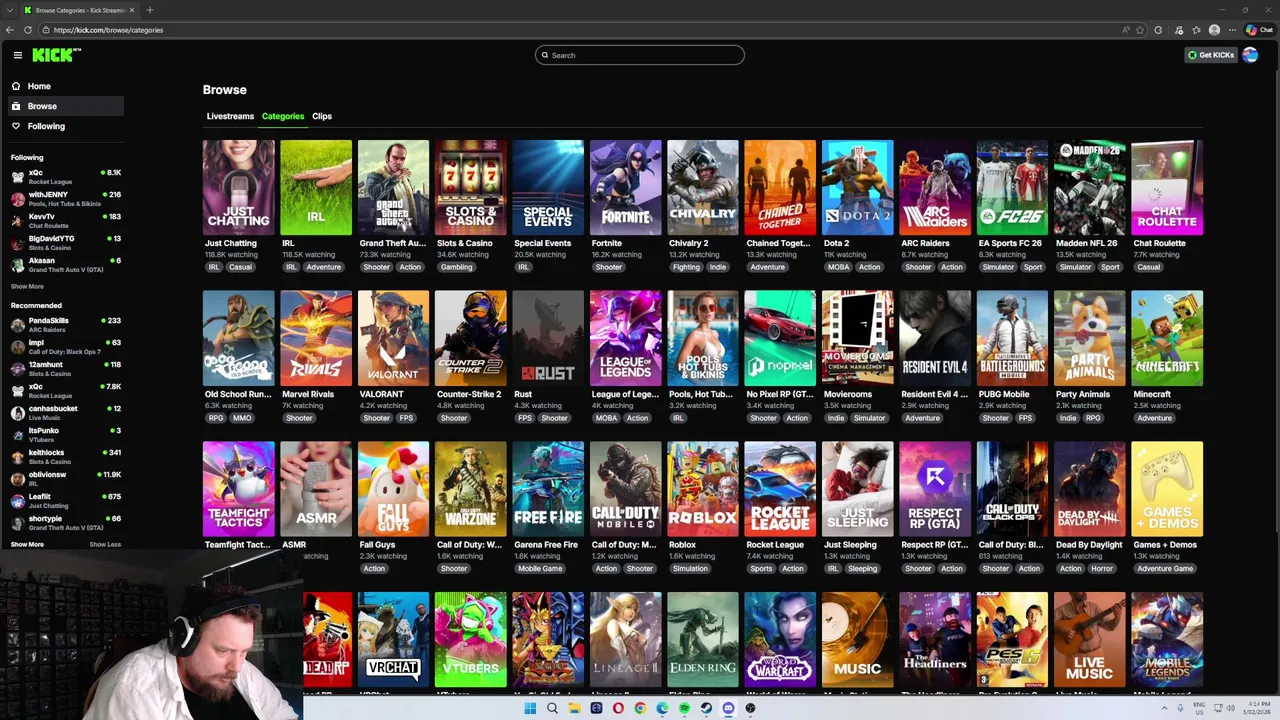Click Casual tag under Chat Roulette
This screenshot has height=720, width=1280.
[x=1148, y=267]
